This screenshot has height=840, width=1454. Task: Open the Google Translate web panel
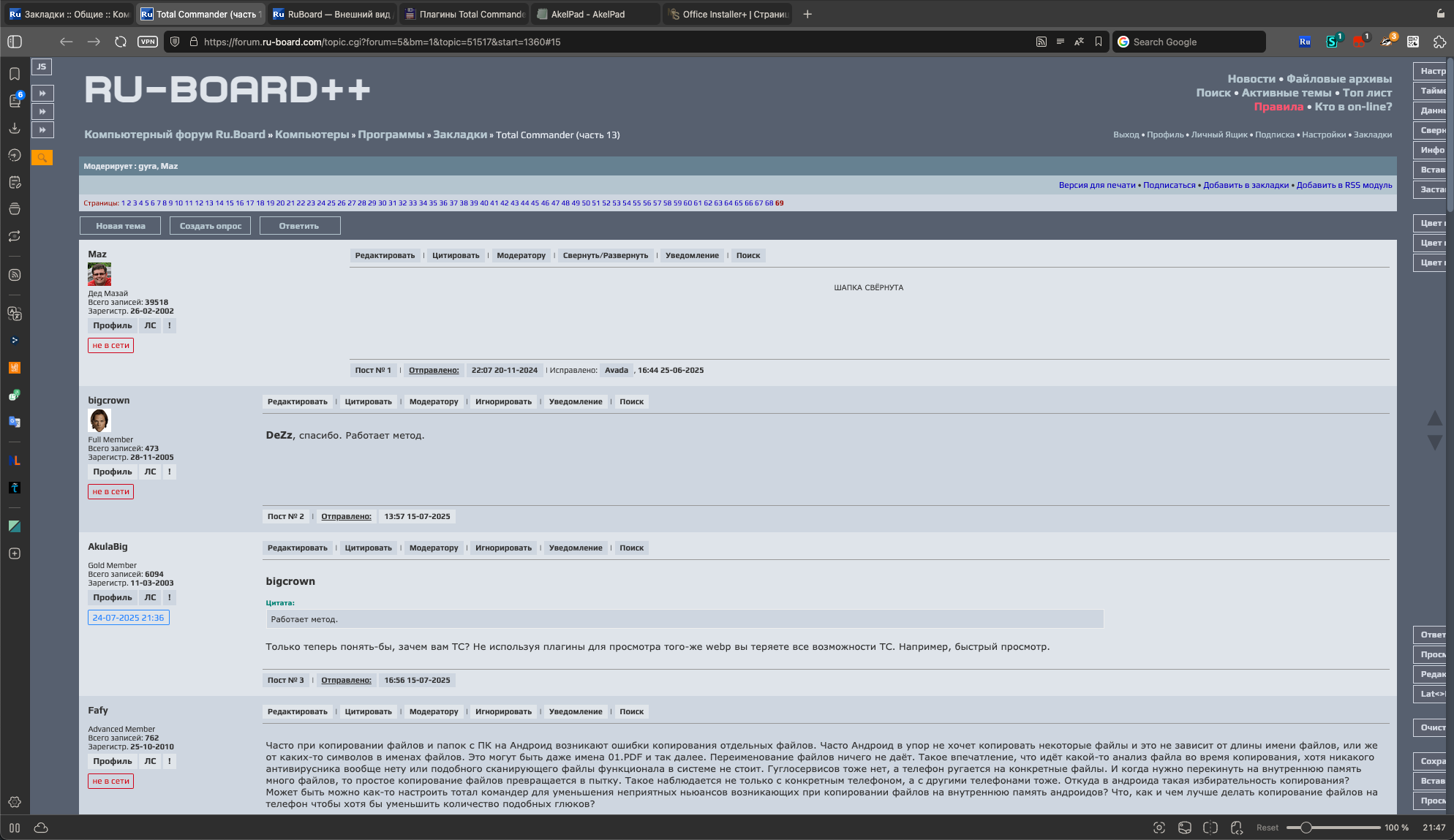click(x=15, y=422)
